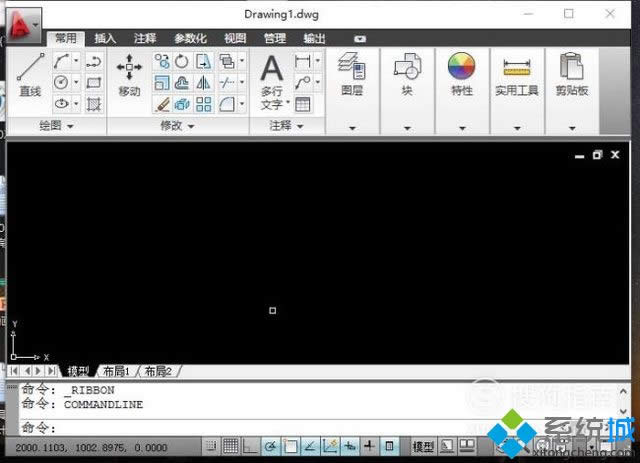Toggle Polar tracking in status bar
640x463 pixels.
click(270, 446)
